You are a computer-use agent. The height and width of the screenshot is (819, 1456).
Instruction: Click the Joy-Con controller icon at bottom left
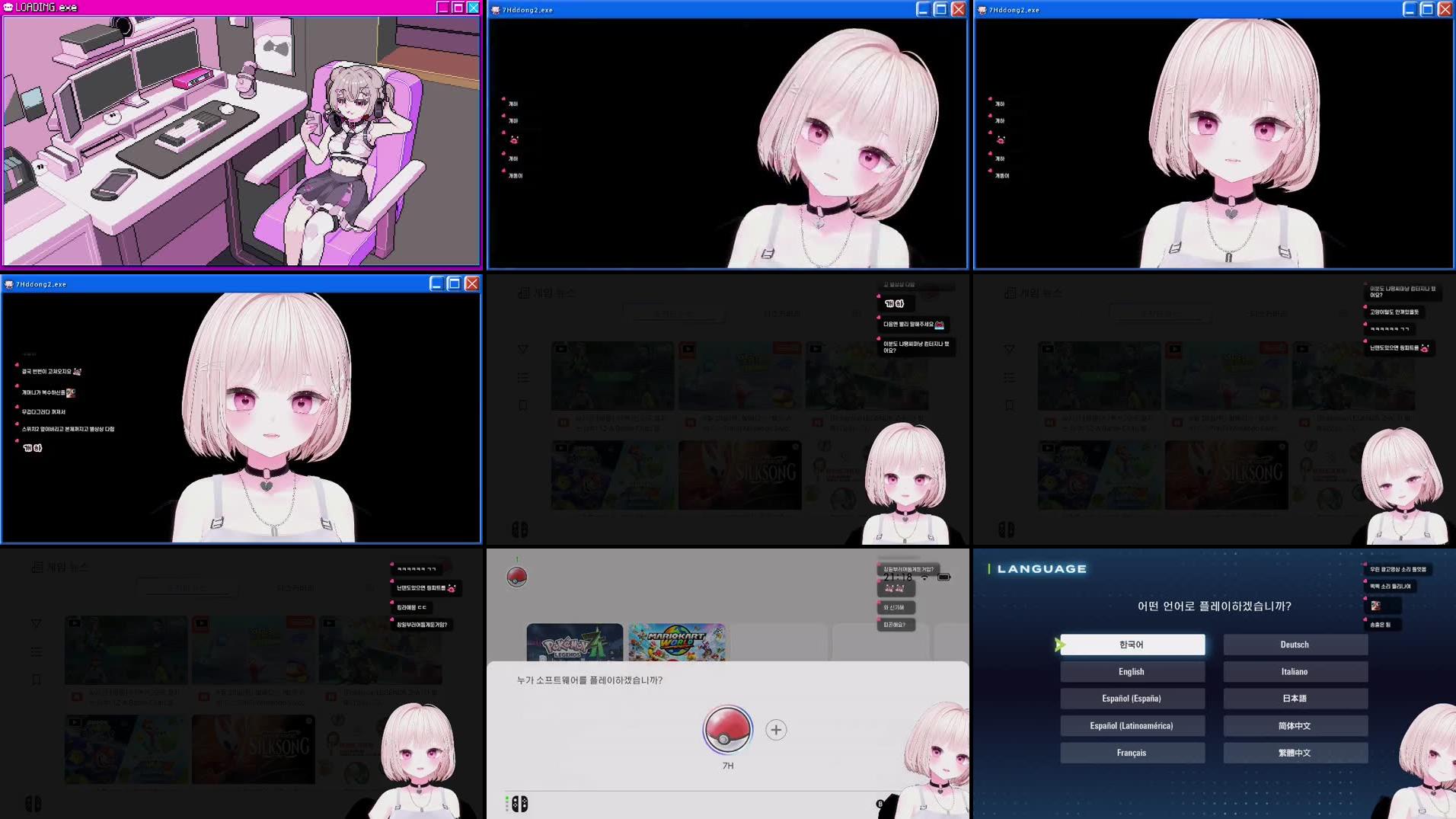point(35,804)
